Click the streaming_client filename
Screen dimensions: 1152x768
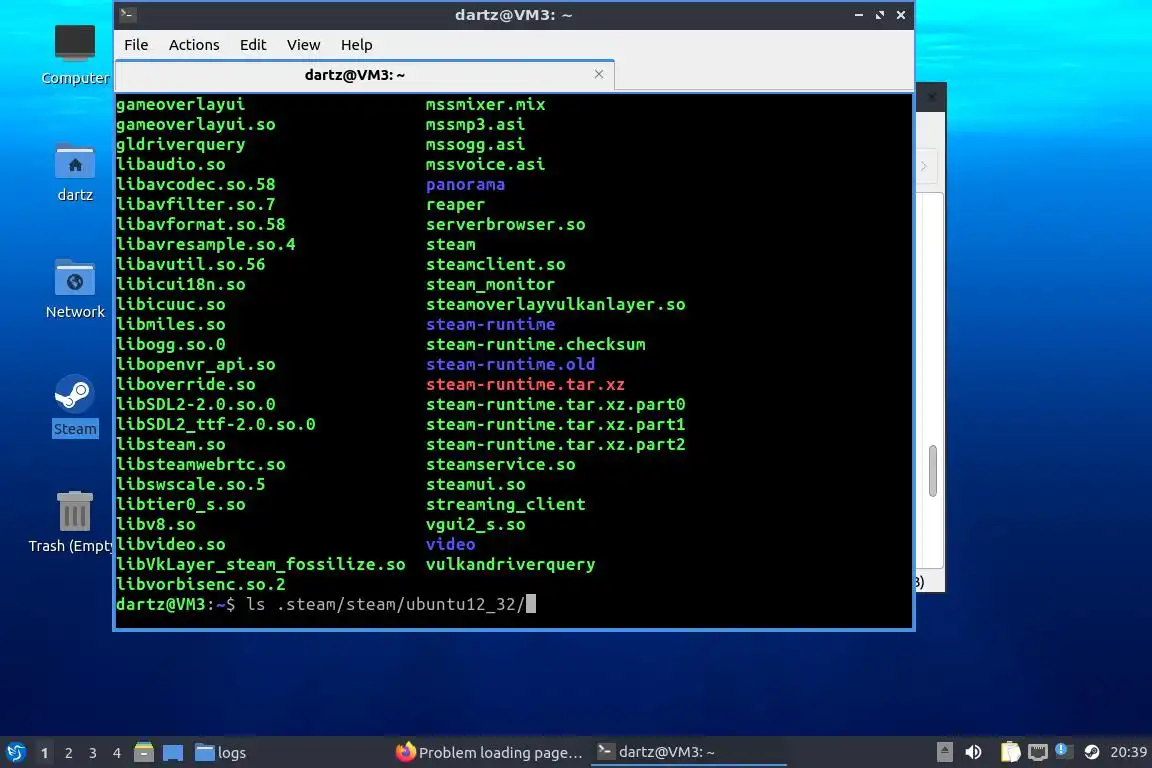click(x=505, y=505)
